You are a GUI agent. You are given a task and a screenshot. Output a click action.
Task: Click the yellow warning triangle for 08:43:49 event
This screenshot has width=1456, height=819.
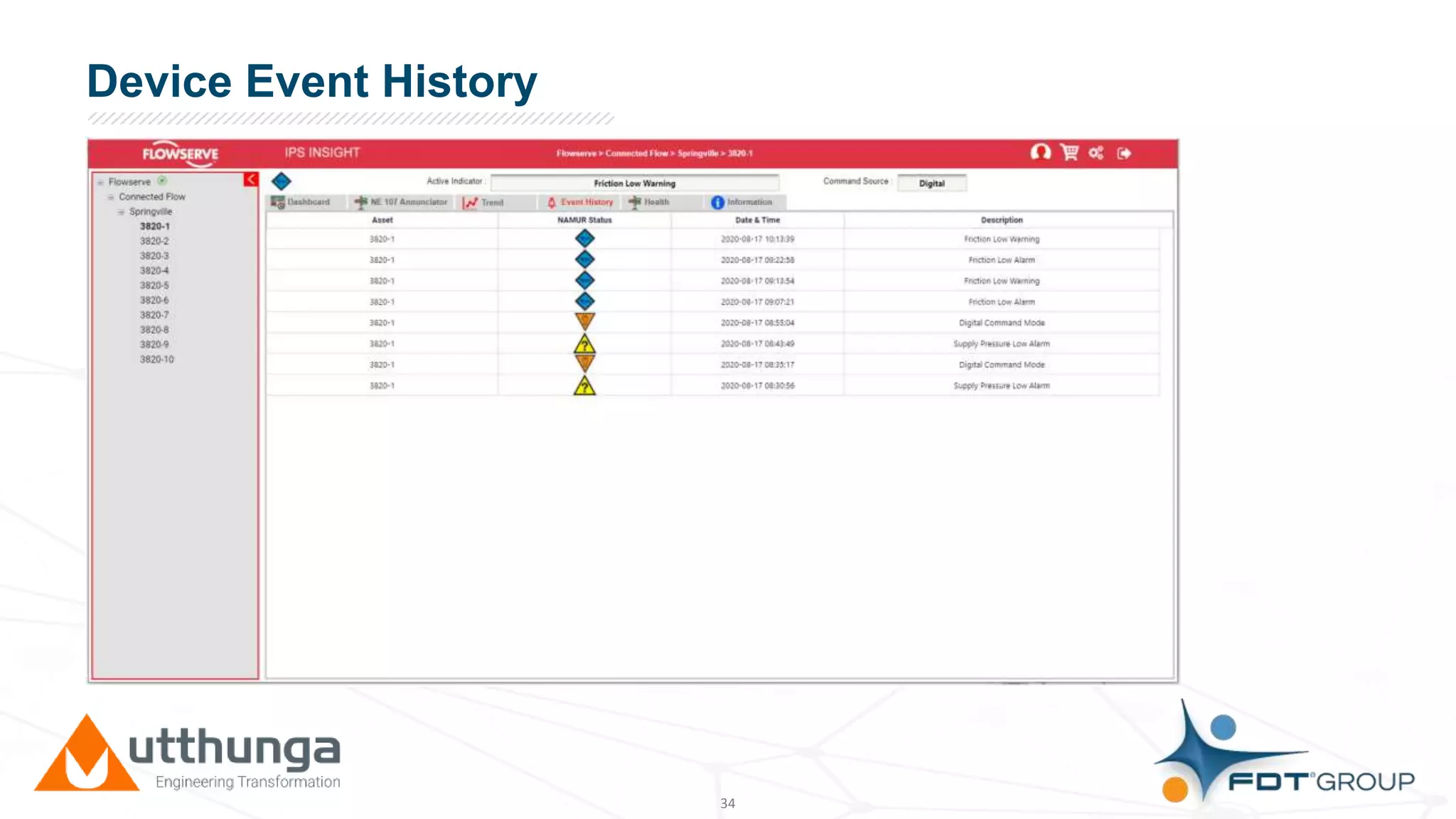pos(584,344)
